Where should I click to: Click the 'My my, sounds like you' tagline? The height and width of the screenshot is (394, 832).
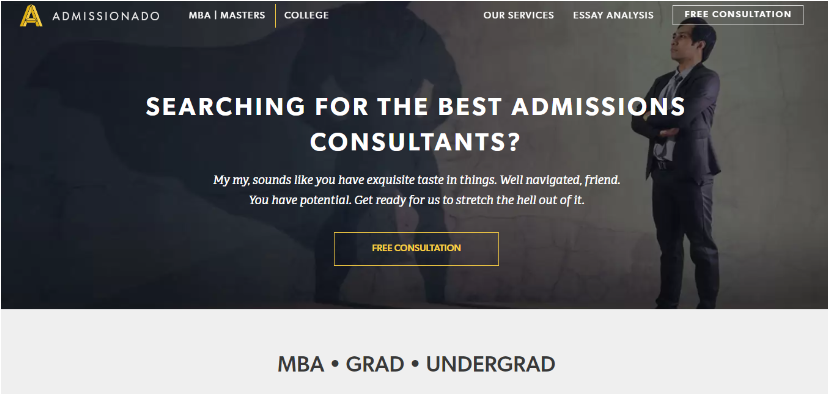[417, 180]
